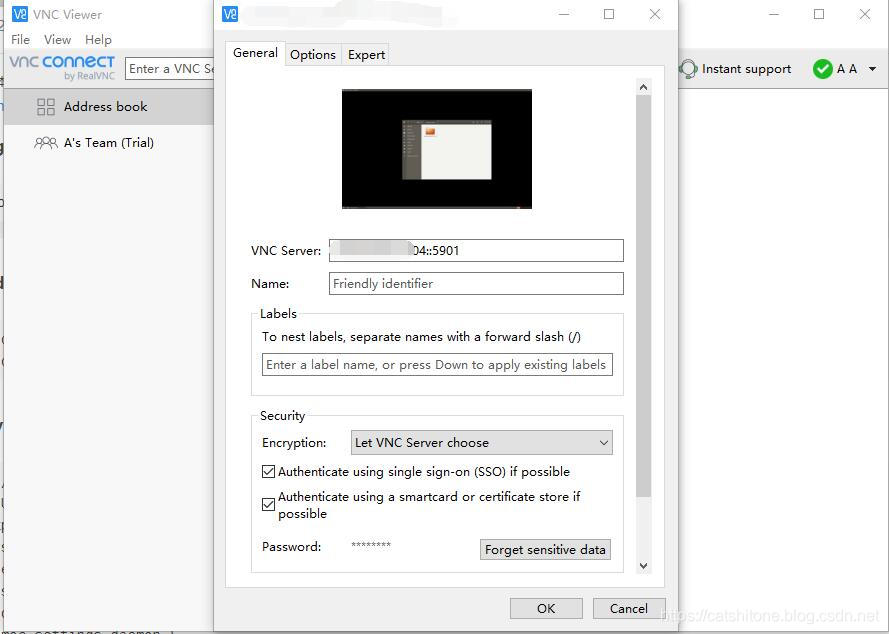Click the Cancel button
The width and height of the screenshot is (889, 634).
click(629, 608)
